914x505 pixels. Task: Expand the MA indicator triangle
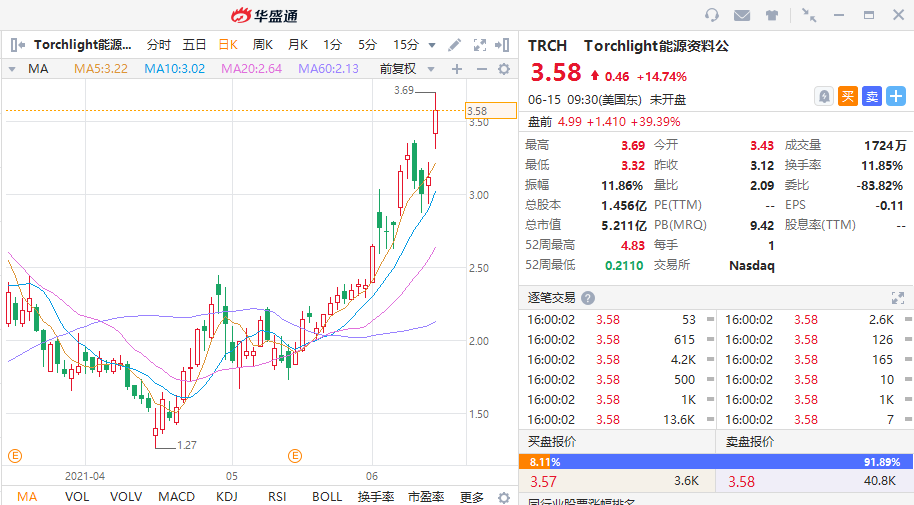coord(12,69)
